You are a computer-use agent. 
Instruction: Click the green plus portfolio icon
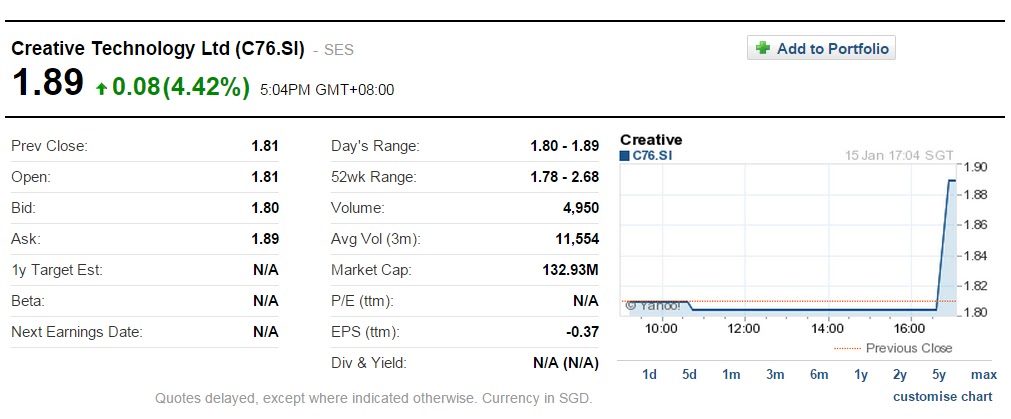point(763,48)
